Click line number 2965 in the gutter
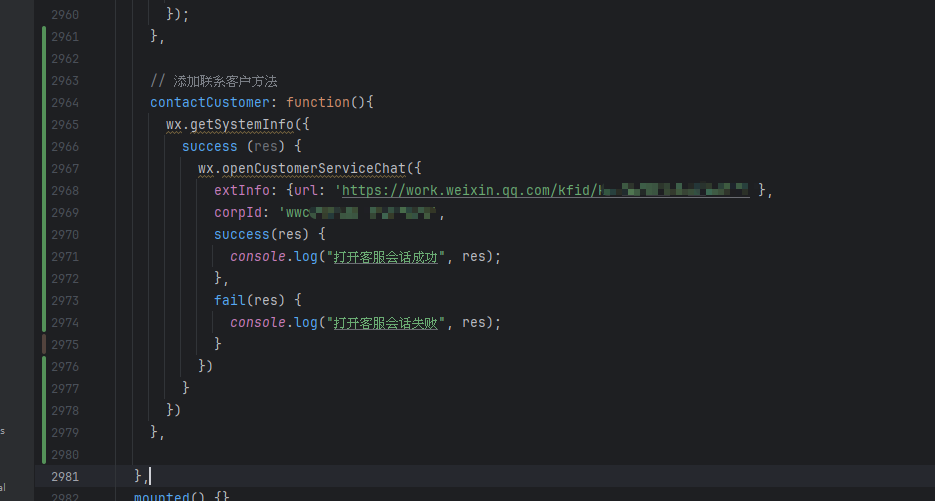This screenshot has height=501, width=935. (x=65, y=125)
